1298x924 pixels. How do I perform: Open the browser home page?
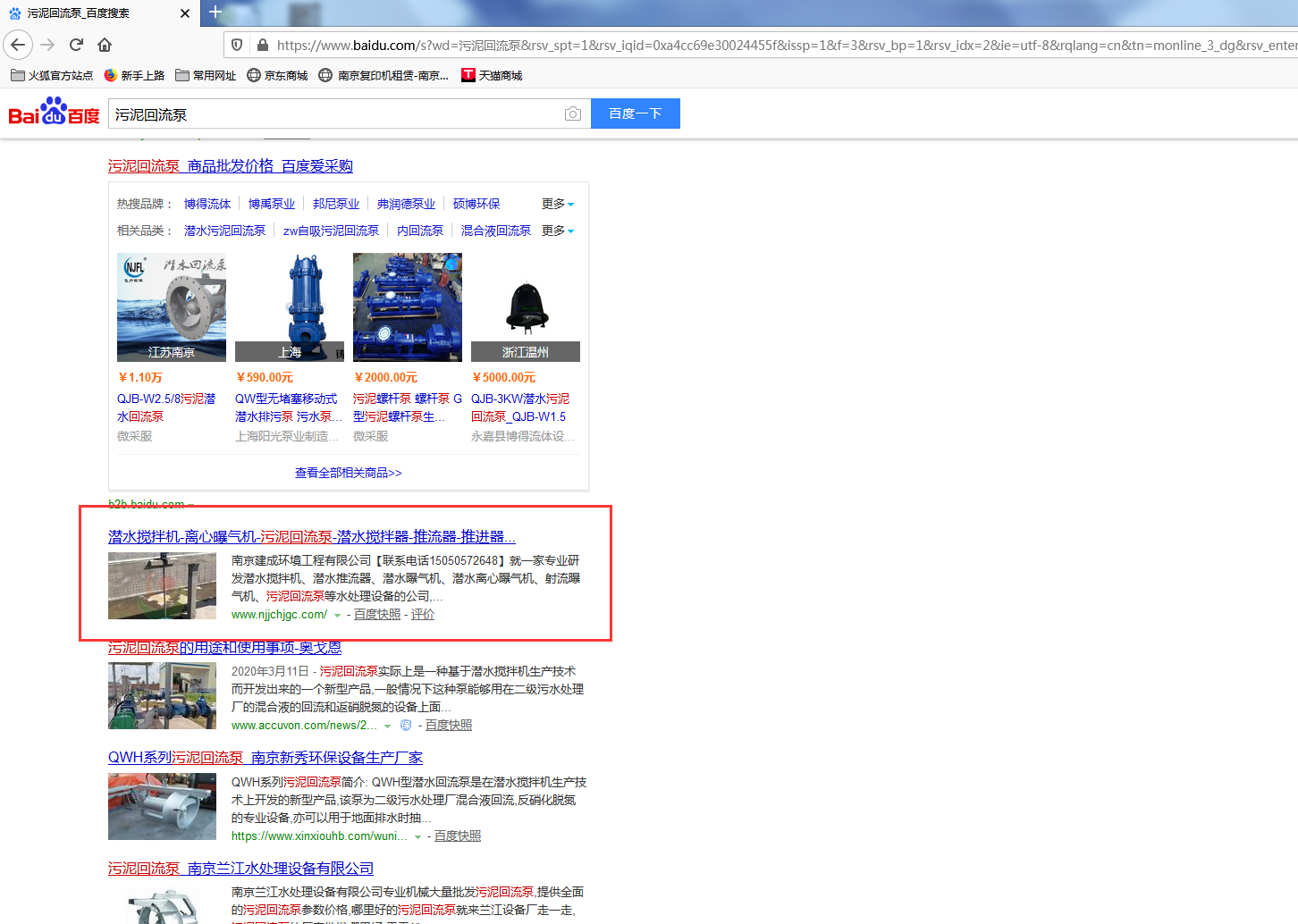pos(105,45)
